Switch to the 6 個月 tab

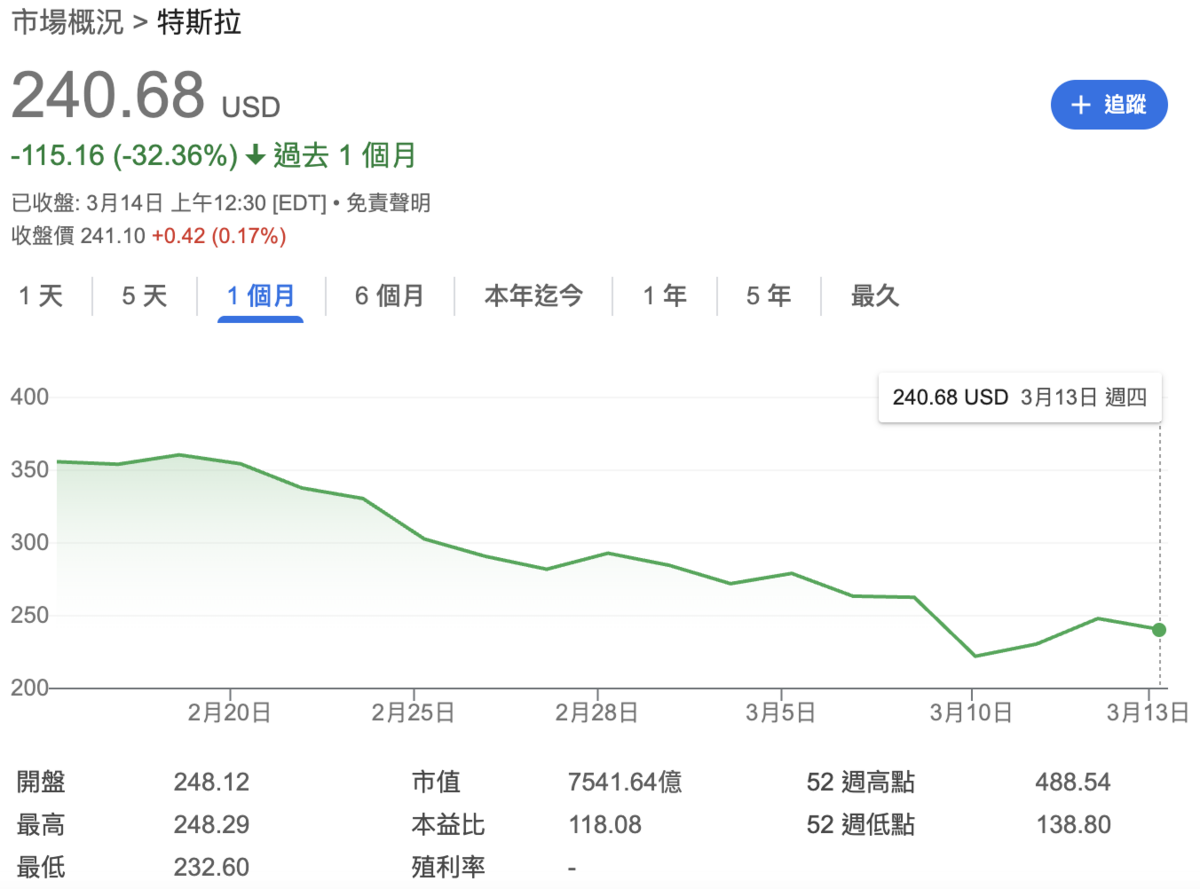click(389, 296)
